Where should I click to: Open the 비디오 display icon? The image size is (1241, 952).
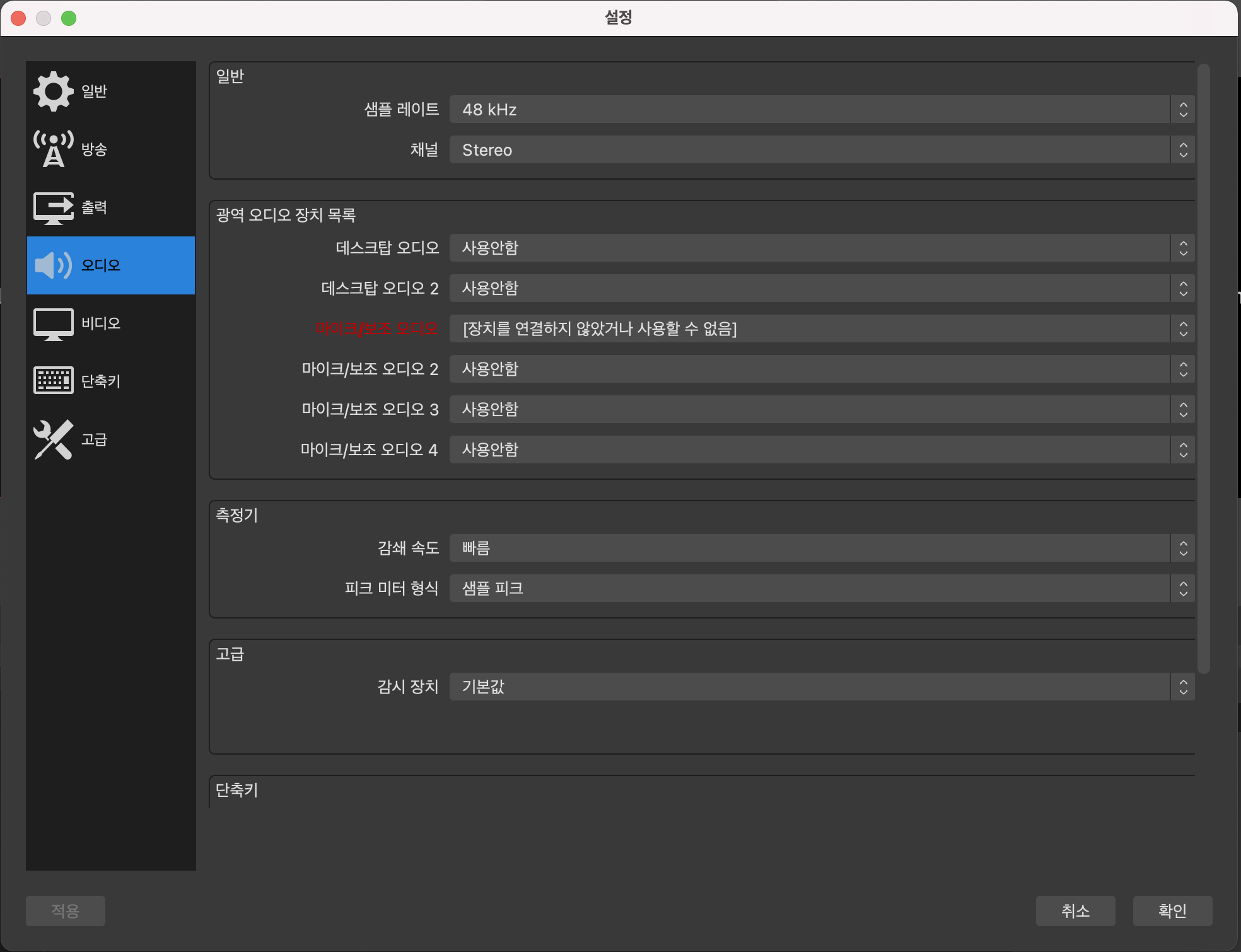click(x=53, y=324)
